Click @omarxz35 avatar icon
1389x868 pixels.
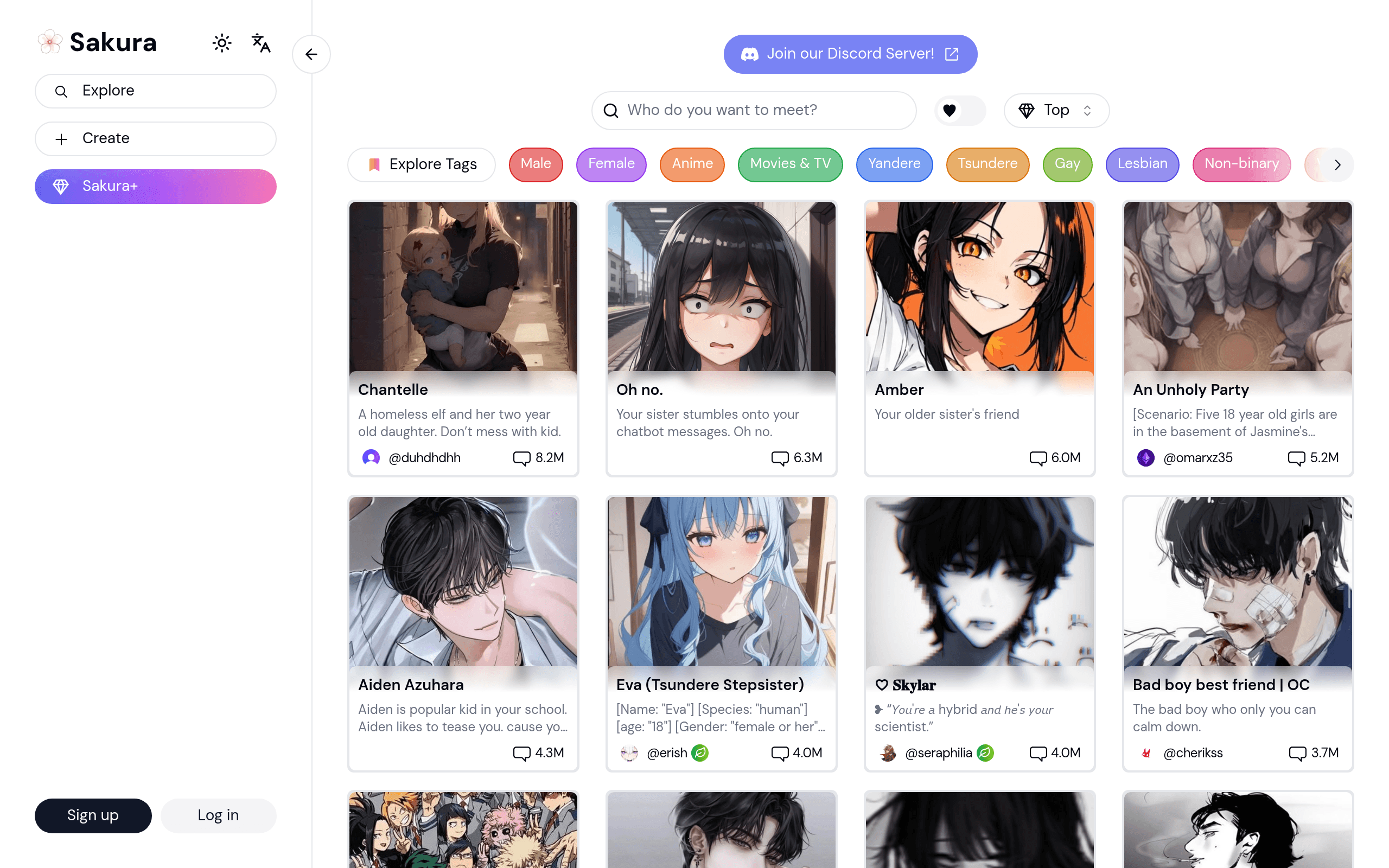pos(1145,457)
